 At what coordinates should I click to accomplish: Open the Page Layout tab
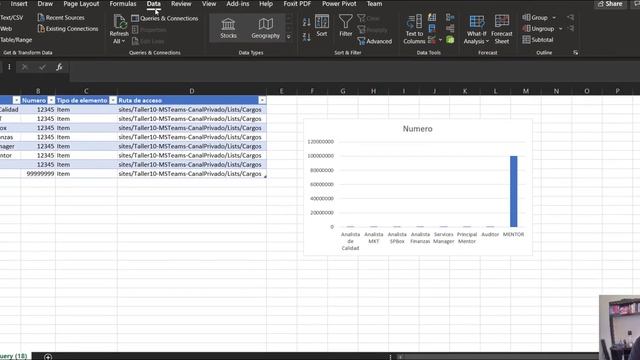click(x=81, y=4)
